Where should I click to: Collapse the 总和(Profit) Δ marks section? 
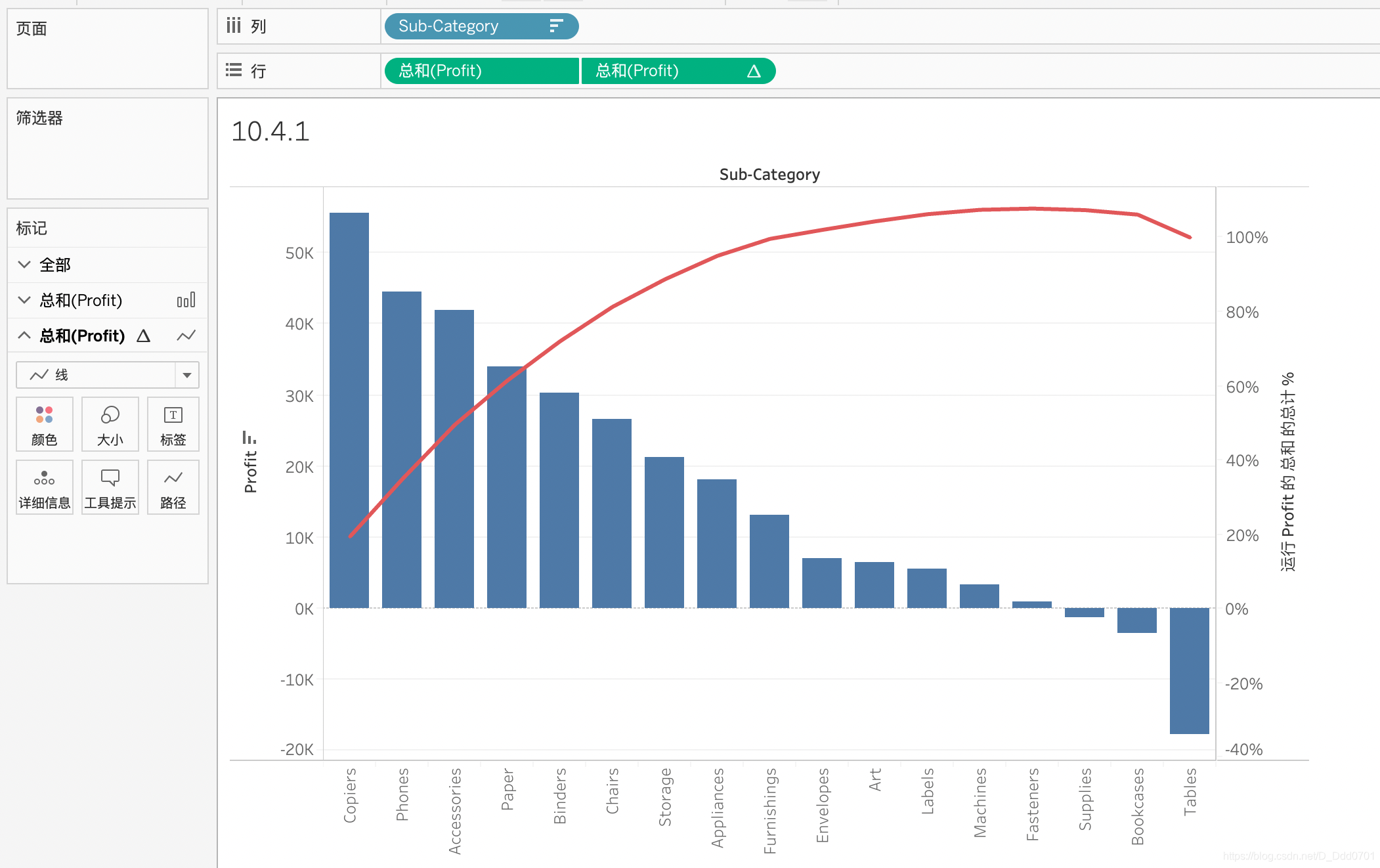[x=24, y=336]
